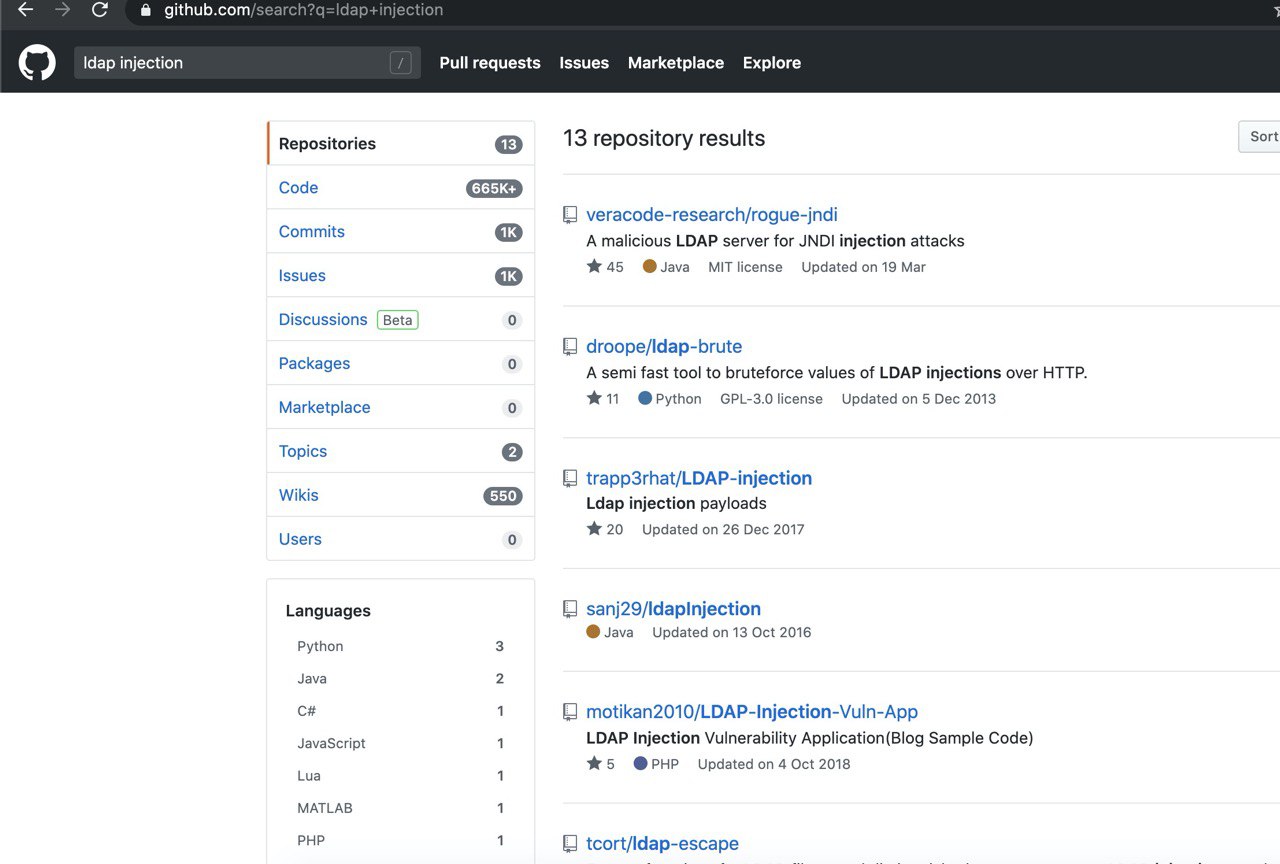
Task: Select the Topics filter in sidebar
Action: pyautogui.click(x=401, y=451)
